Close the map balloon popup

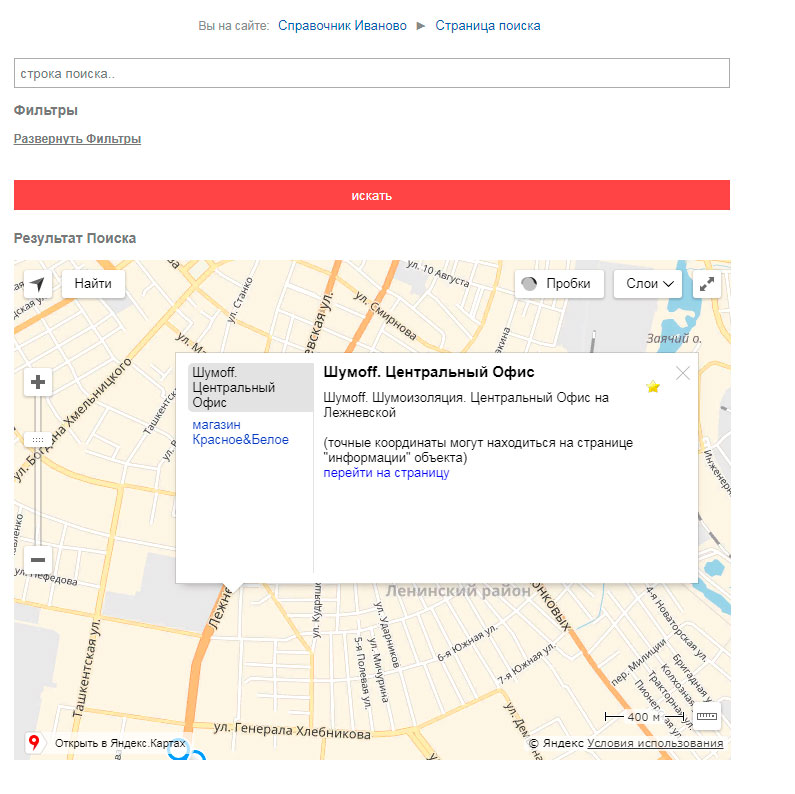(683, 374)
